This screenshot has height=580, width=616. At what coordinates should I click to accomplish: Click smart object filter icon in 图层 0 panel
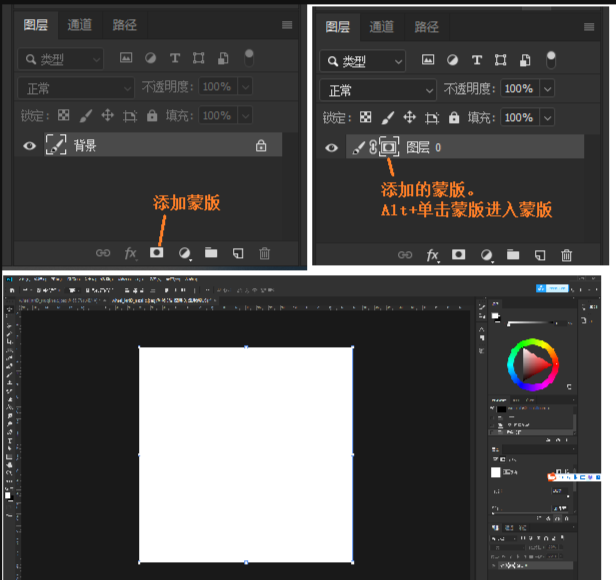[525, 60]
